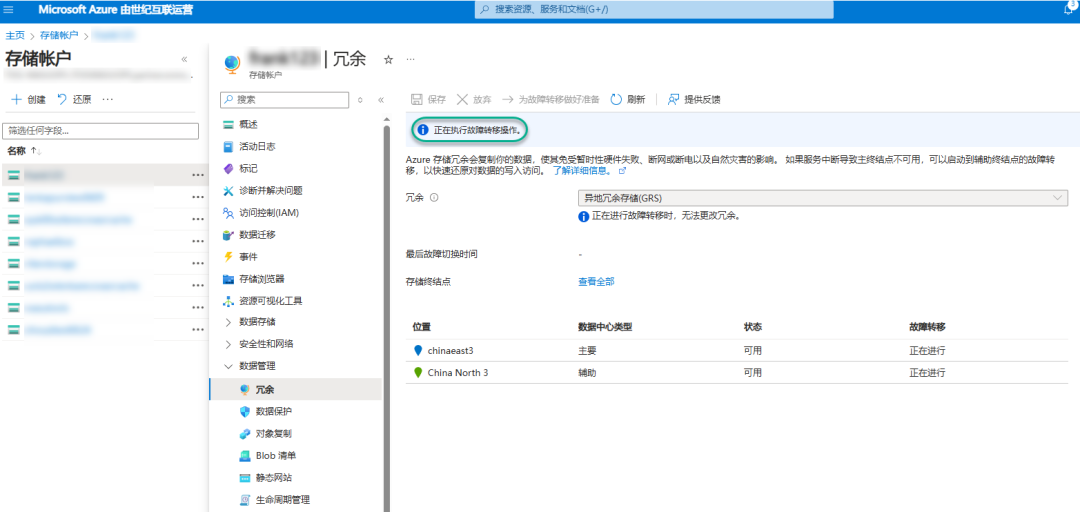
Task: Click the resource menu vertical scrollbar
Action: point(386,317)
